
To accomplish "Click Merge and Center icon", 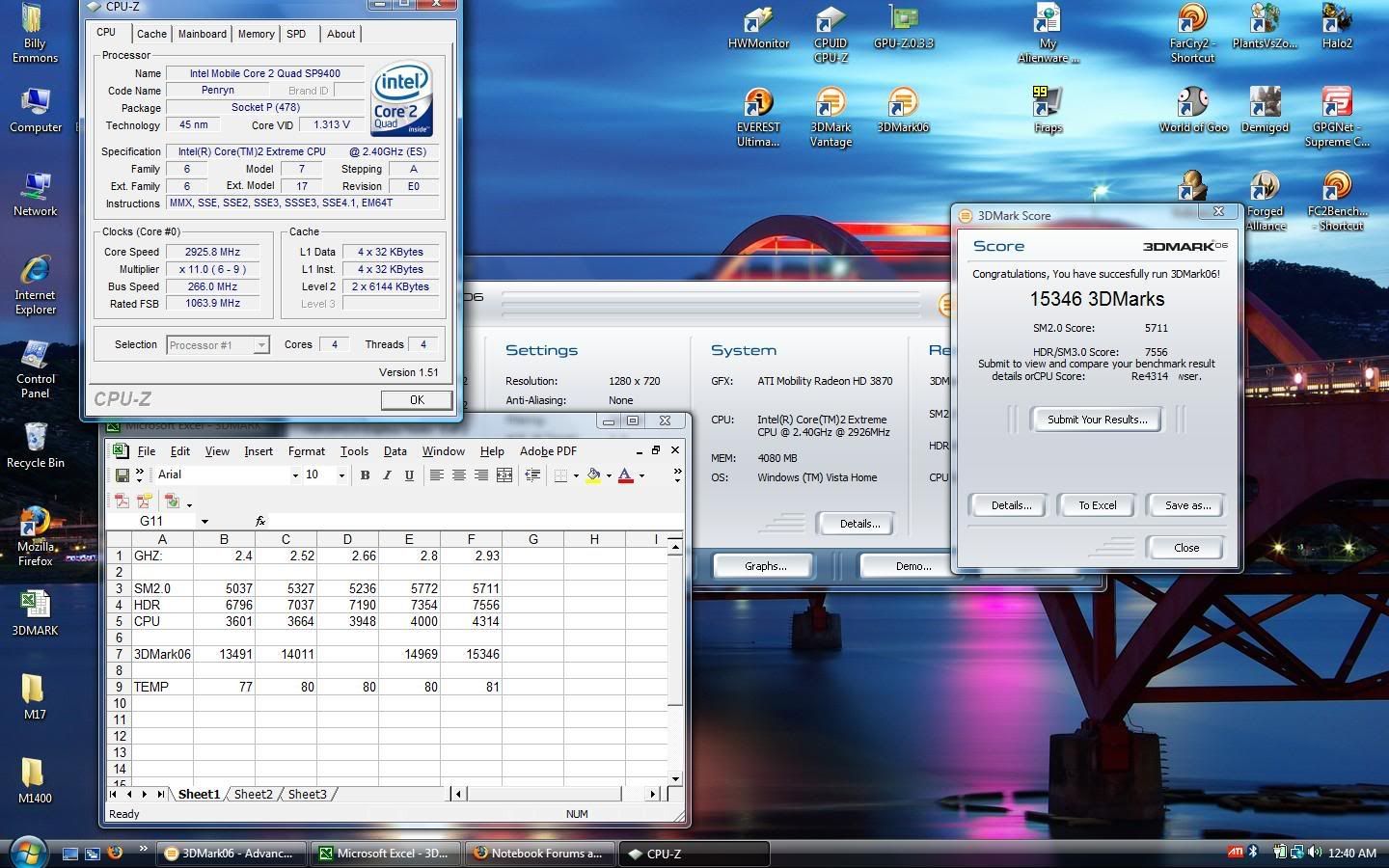I will [x=504, y=475].
